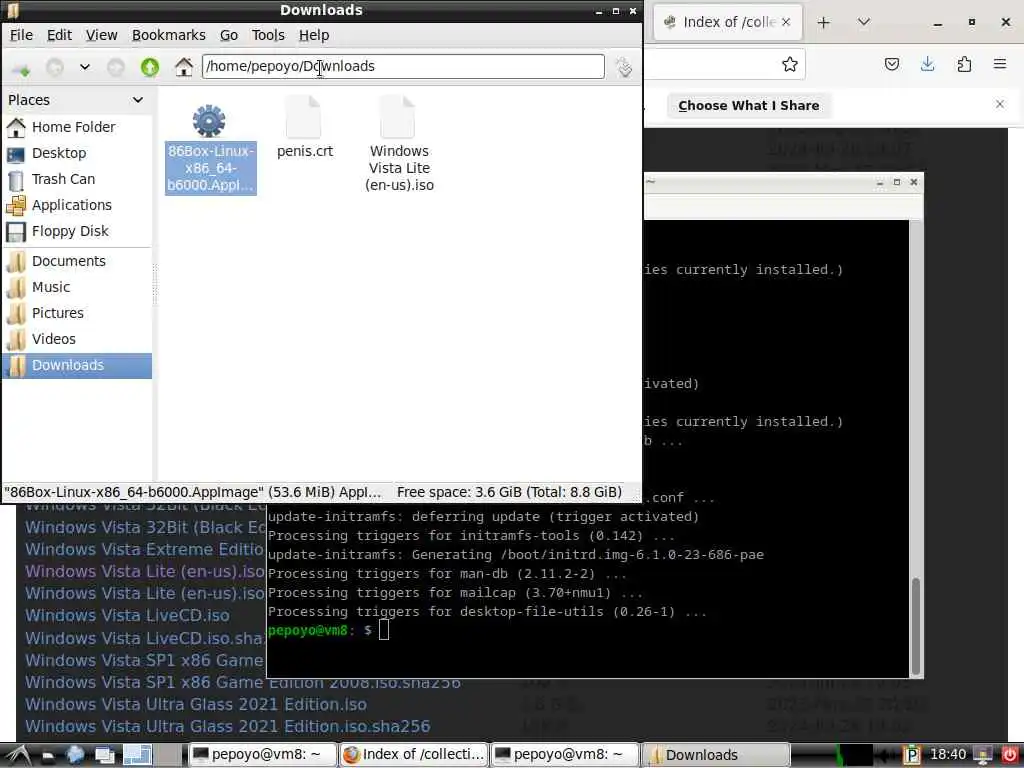Click the Pocket save icon in Firefox
Image resolution: width=1024 pixels, height=768 pixels.
(x=891, y=64)
